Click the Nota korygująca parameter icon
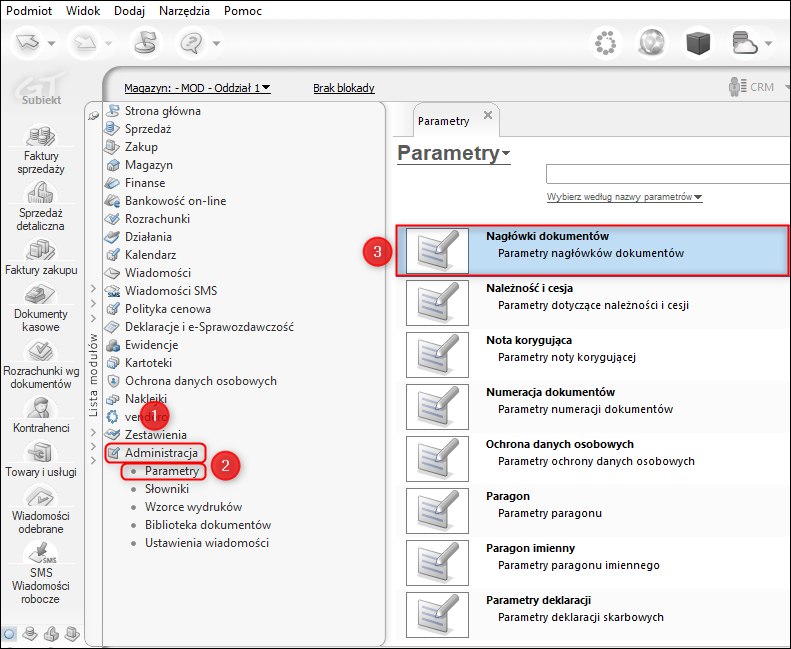 437,355
